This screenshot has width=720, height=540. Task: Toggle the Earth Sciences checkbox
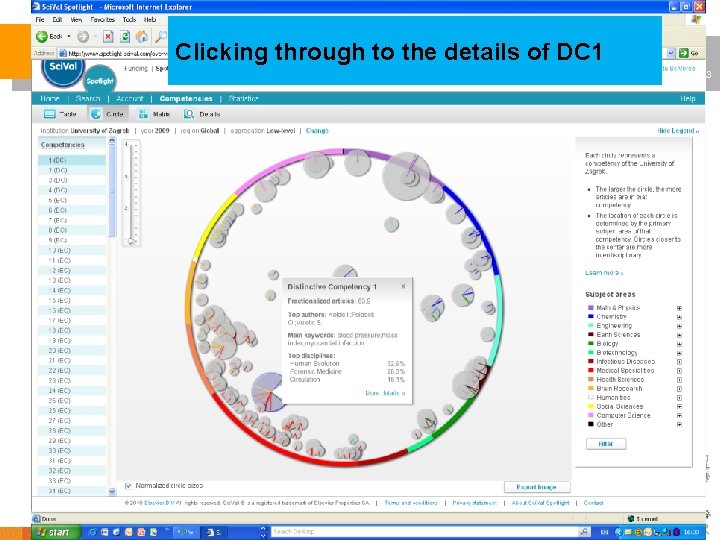[679, 335]
